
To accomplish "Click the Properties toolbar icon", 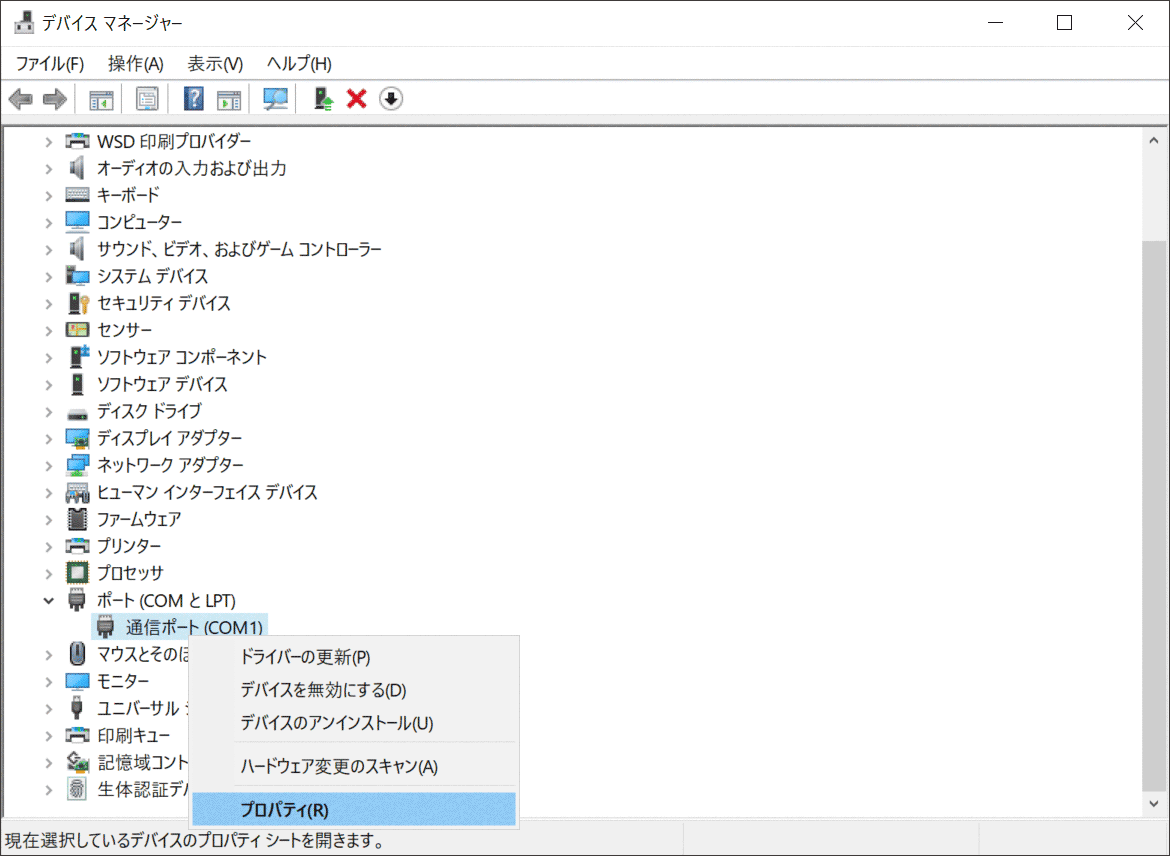I will click(x=147, y=99).
